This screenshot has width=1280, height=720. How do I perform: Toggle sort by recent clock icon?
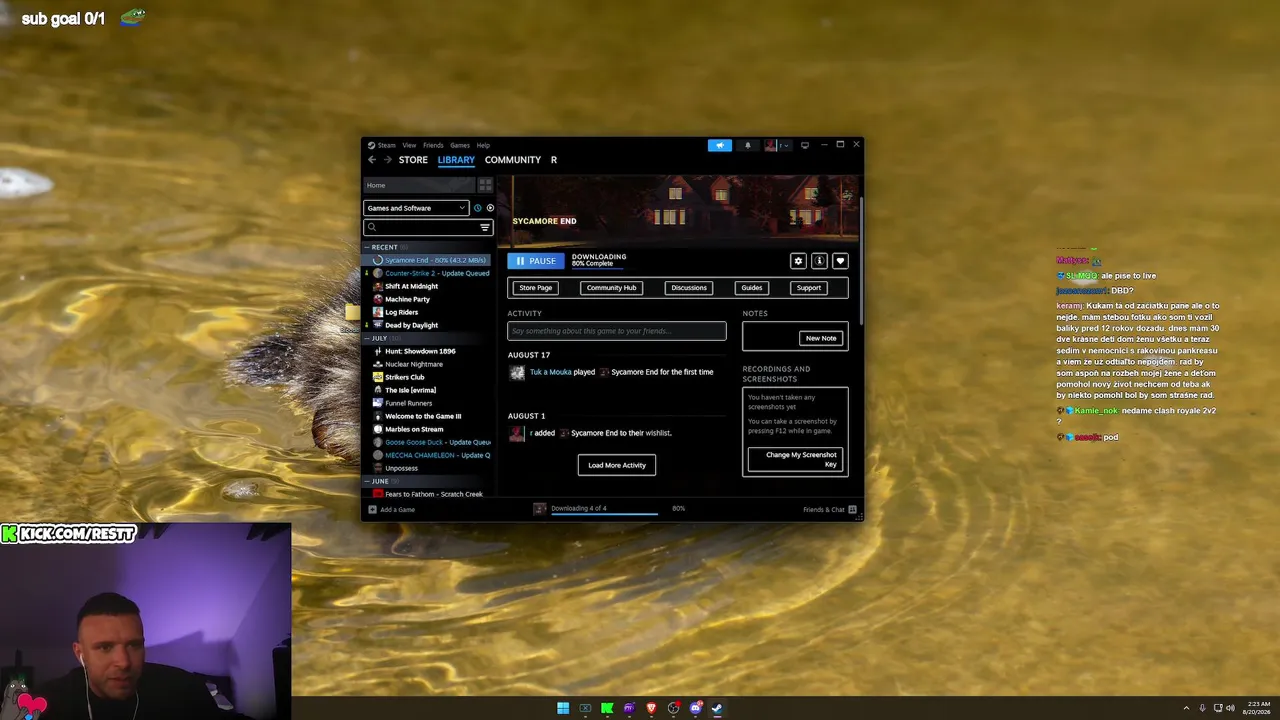[x=478, y=208]
